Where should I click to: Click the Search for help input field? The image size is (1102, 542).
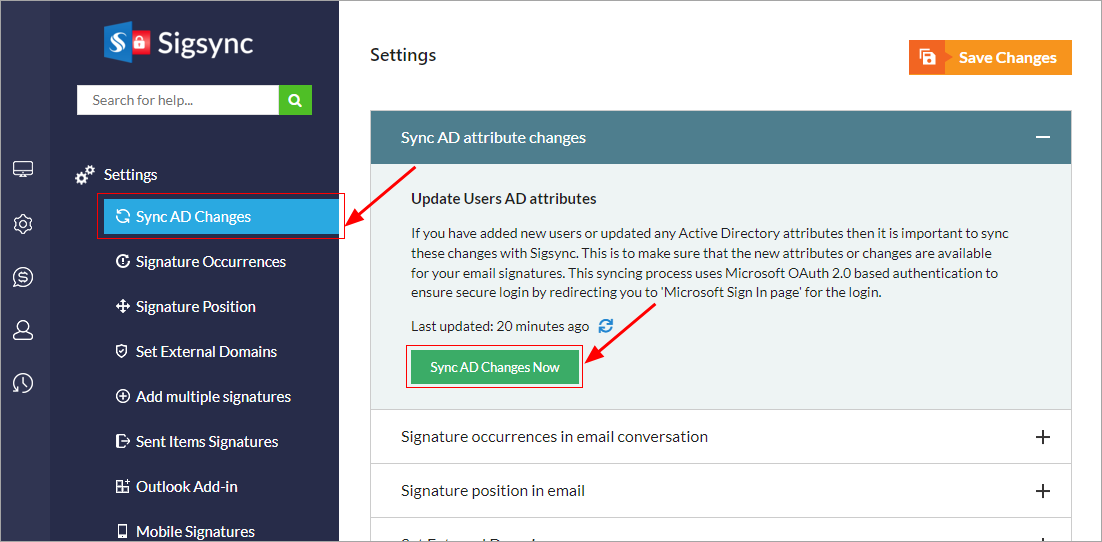pos(177,100)
